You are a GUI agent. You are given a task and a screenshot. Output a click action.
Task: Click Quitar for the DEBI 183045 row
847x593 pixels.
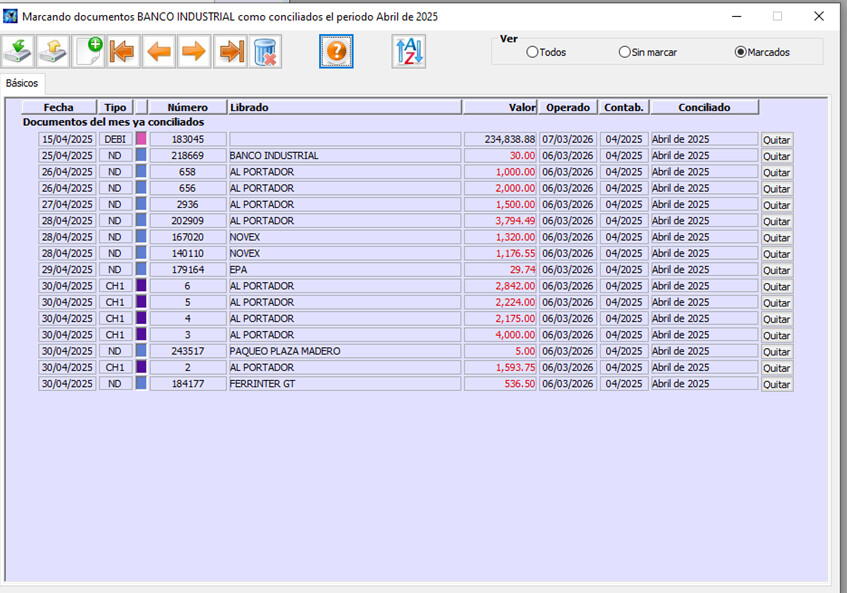pyautogui.click(x=777, y=140)
